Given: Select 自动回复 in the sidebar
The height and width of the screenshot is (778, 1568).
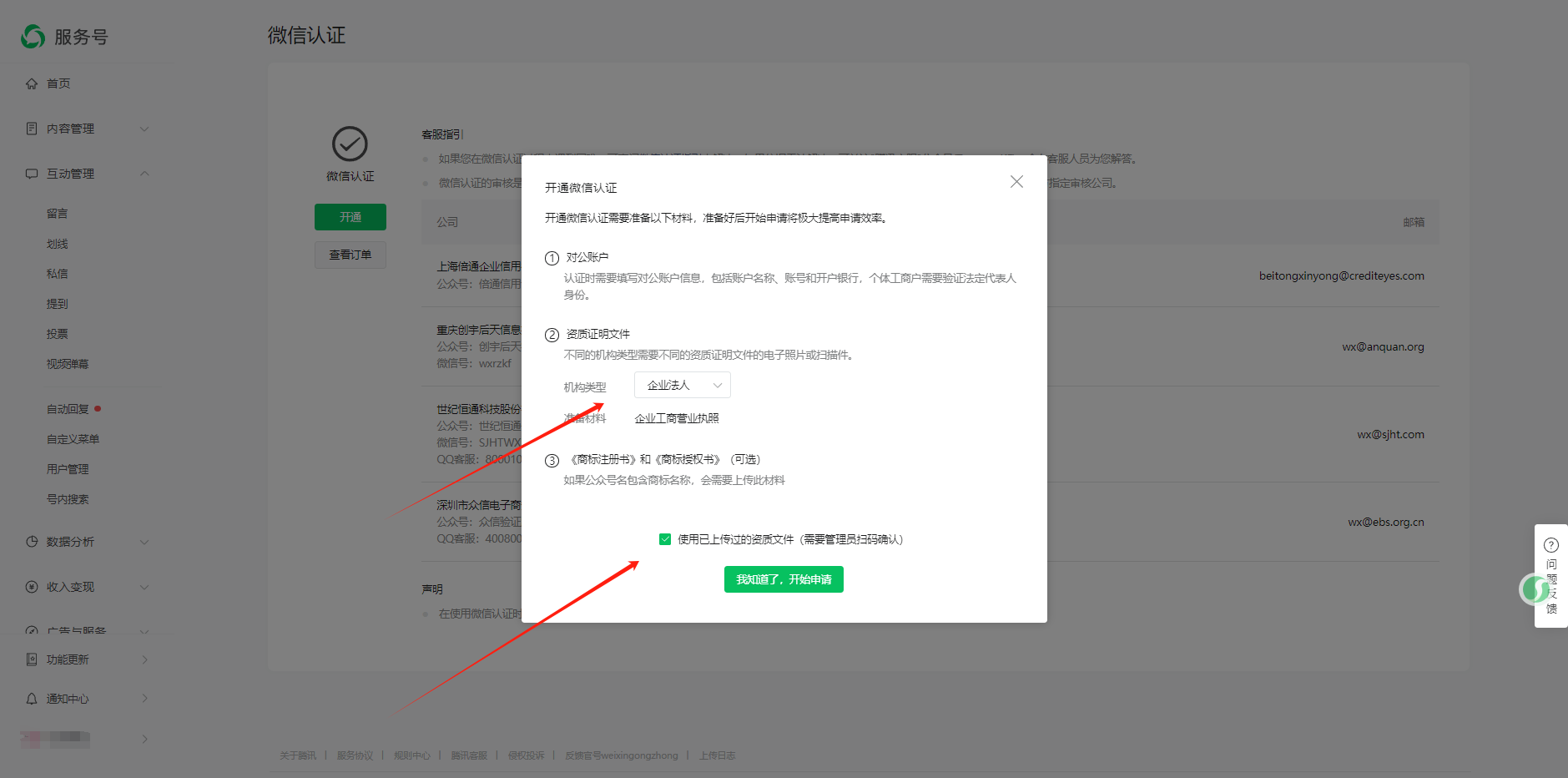Looking at the screenshot, I should tap(68, 409).
